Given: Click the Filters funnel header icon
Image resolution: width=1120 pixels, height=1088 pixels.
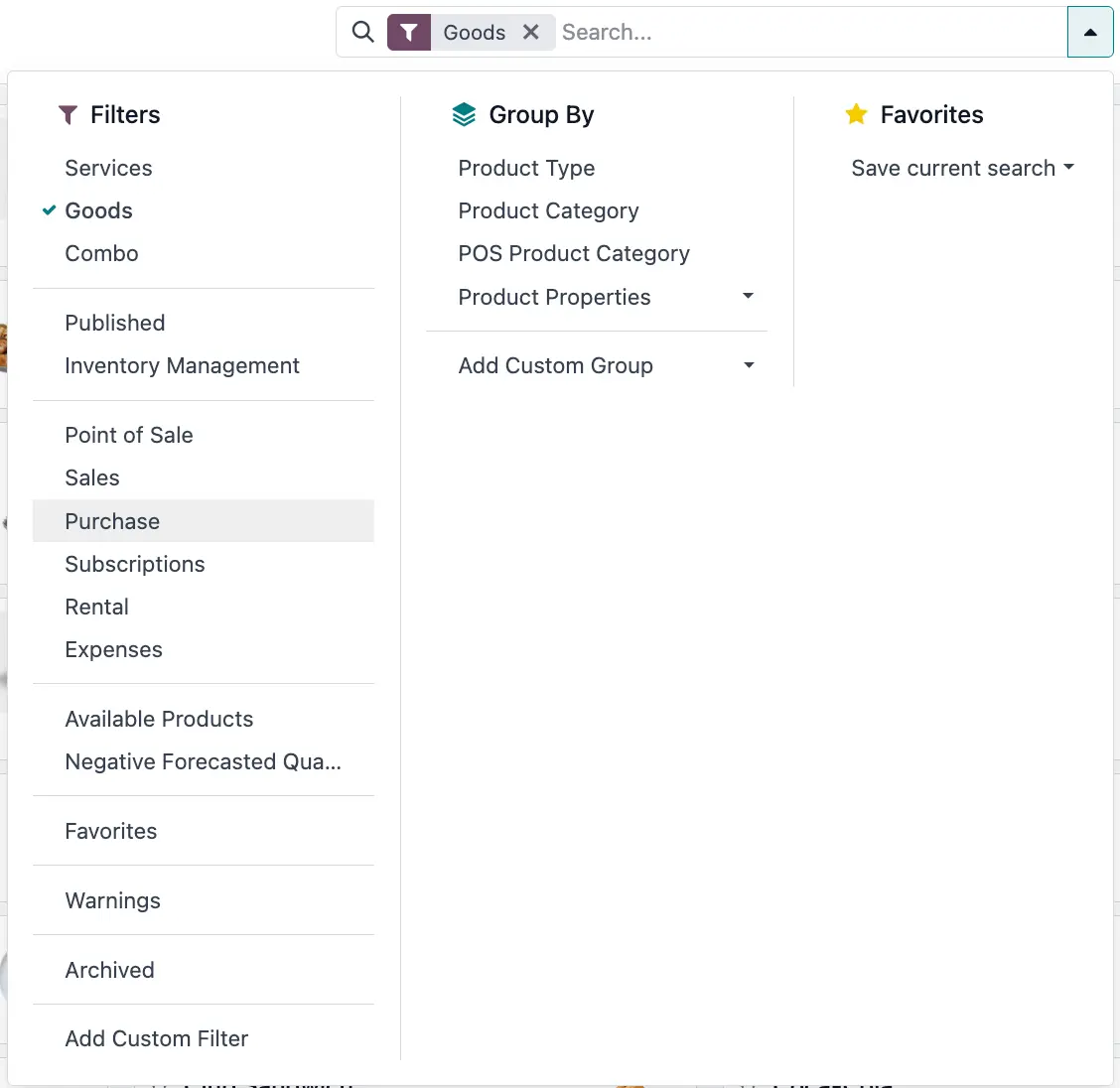Looking at the screenshot, I should pos(68,115).
